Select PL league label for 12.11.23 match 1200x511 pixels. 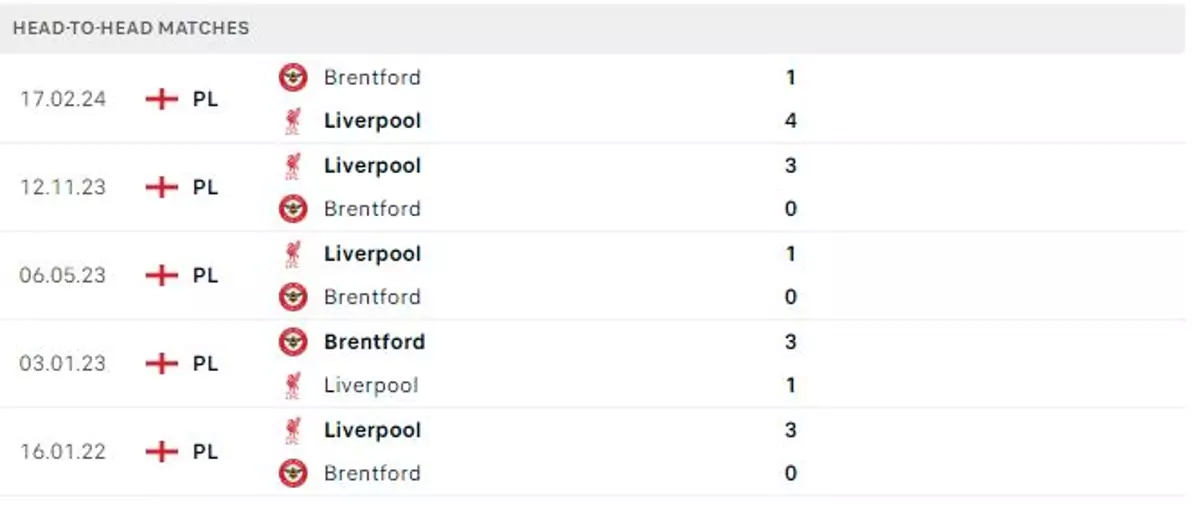click(x=205, y=187)
